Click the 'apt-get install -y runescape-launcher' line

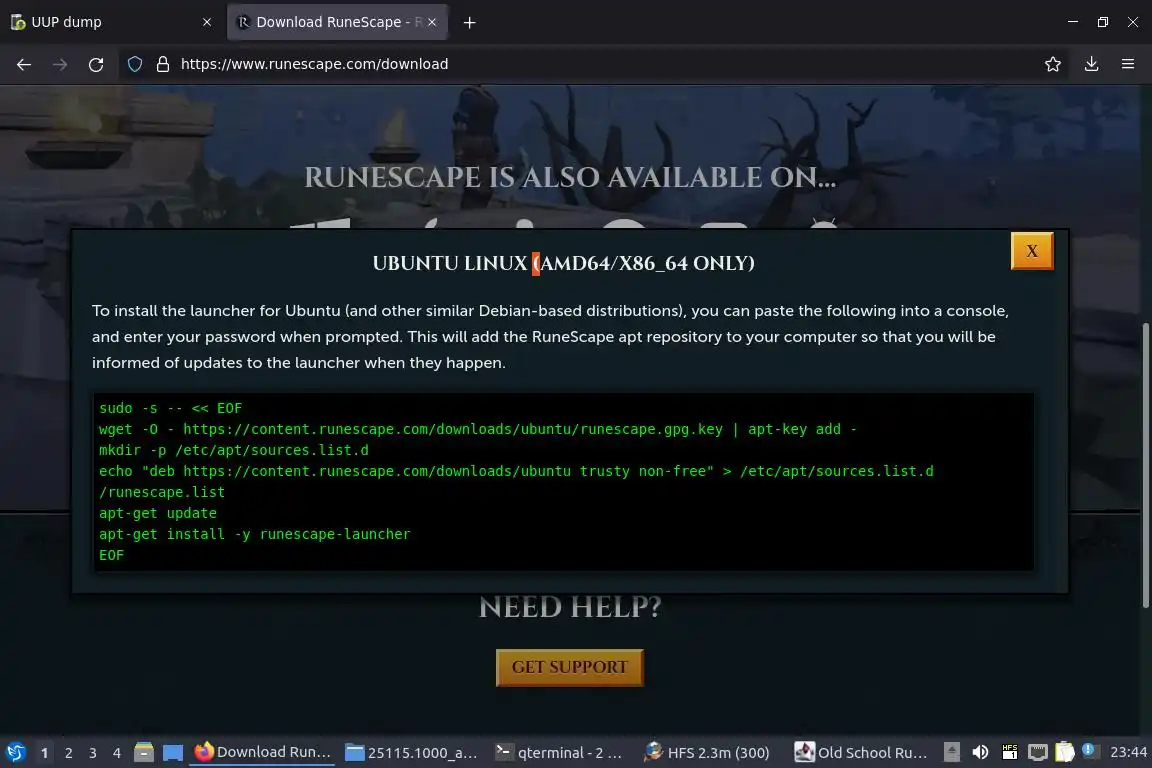click(255, 534)
